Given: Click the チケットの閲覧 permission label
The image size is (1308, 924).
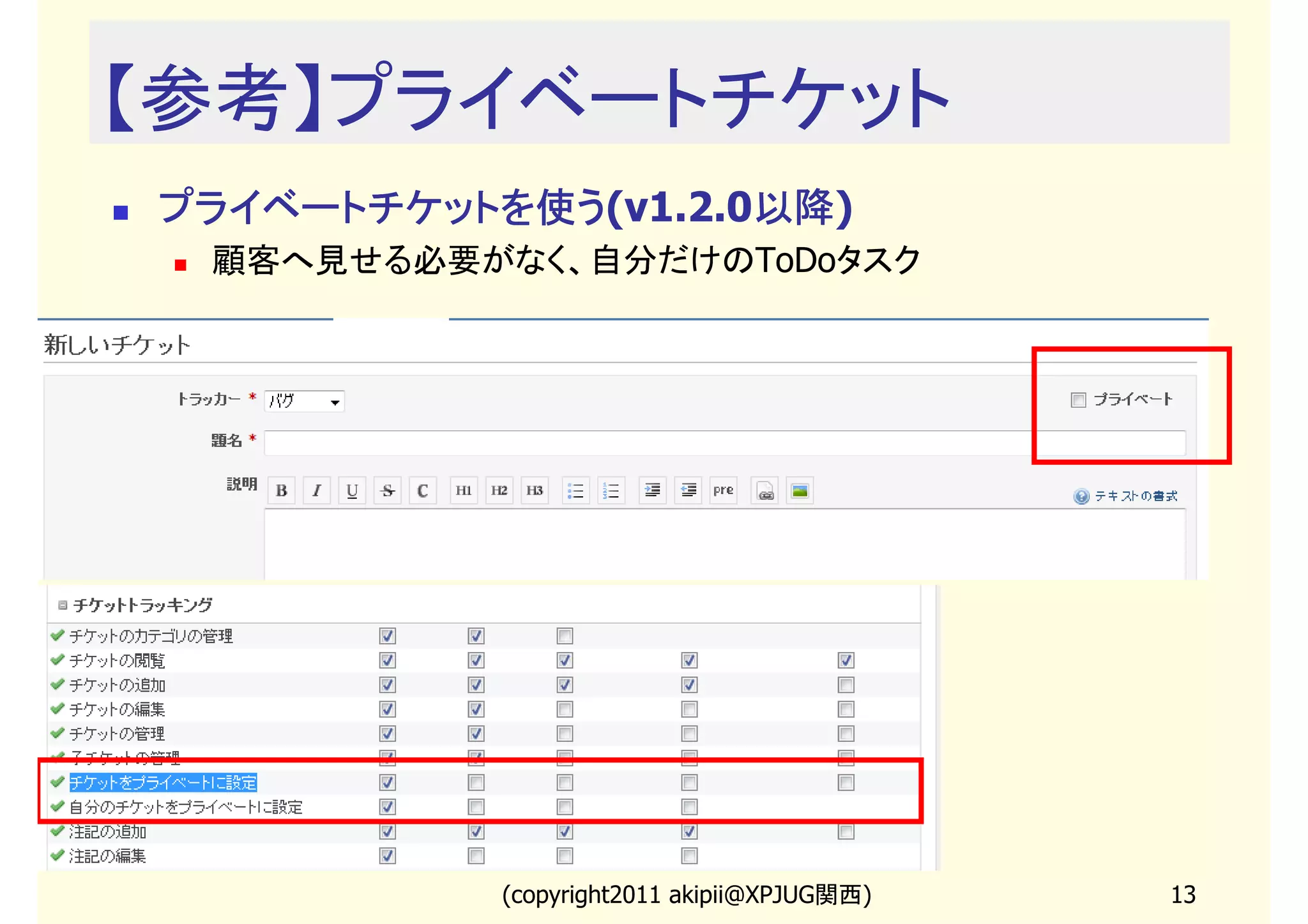Looking at the screenshot, I should click(117, 660).
